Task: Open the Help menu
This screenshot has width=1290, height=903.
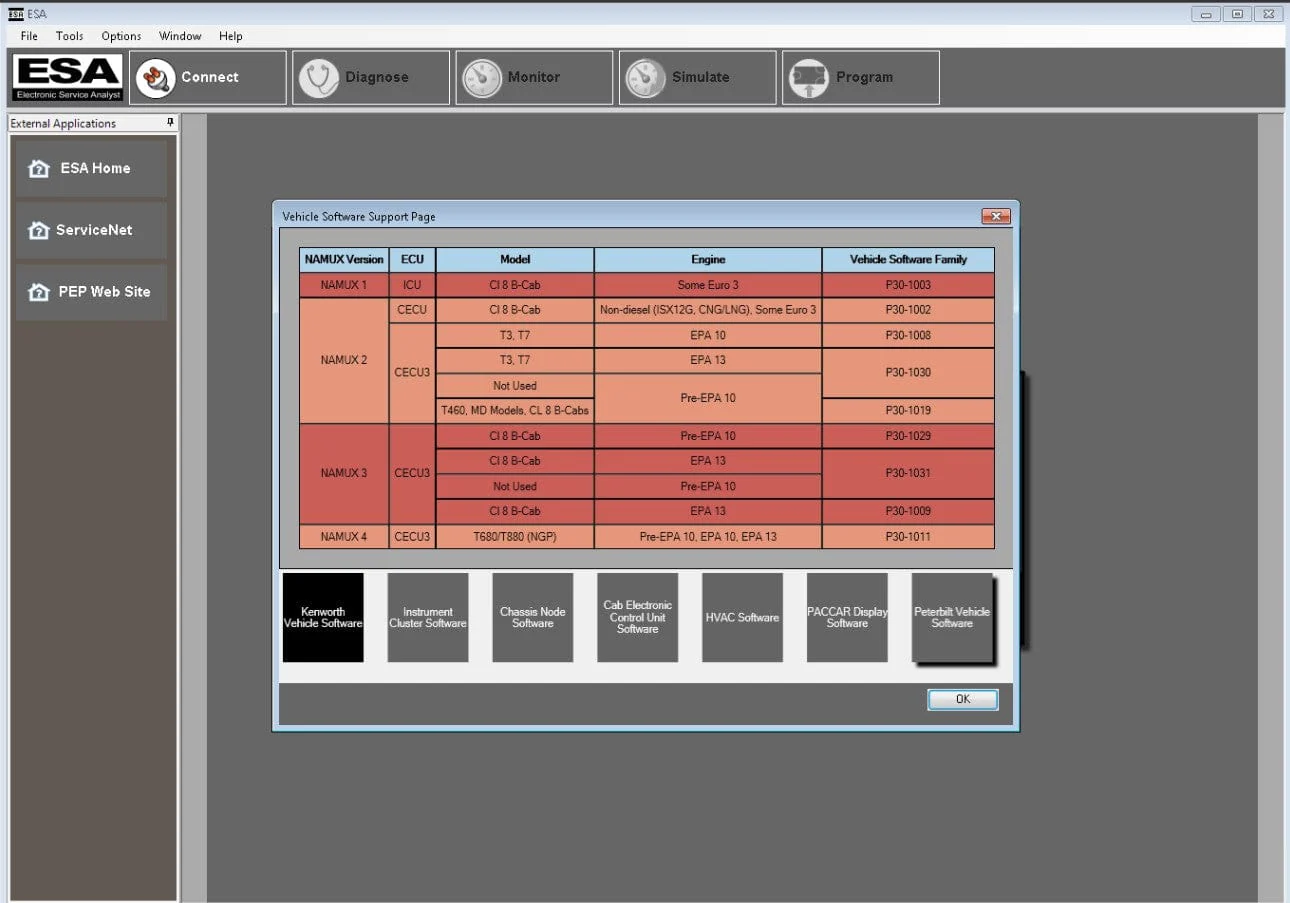Action: [230, 36]
